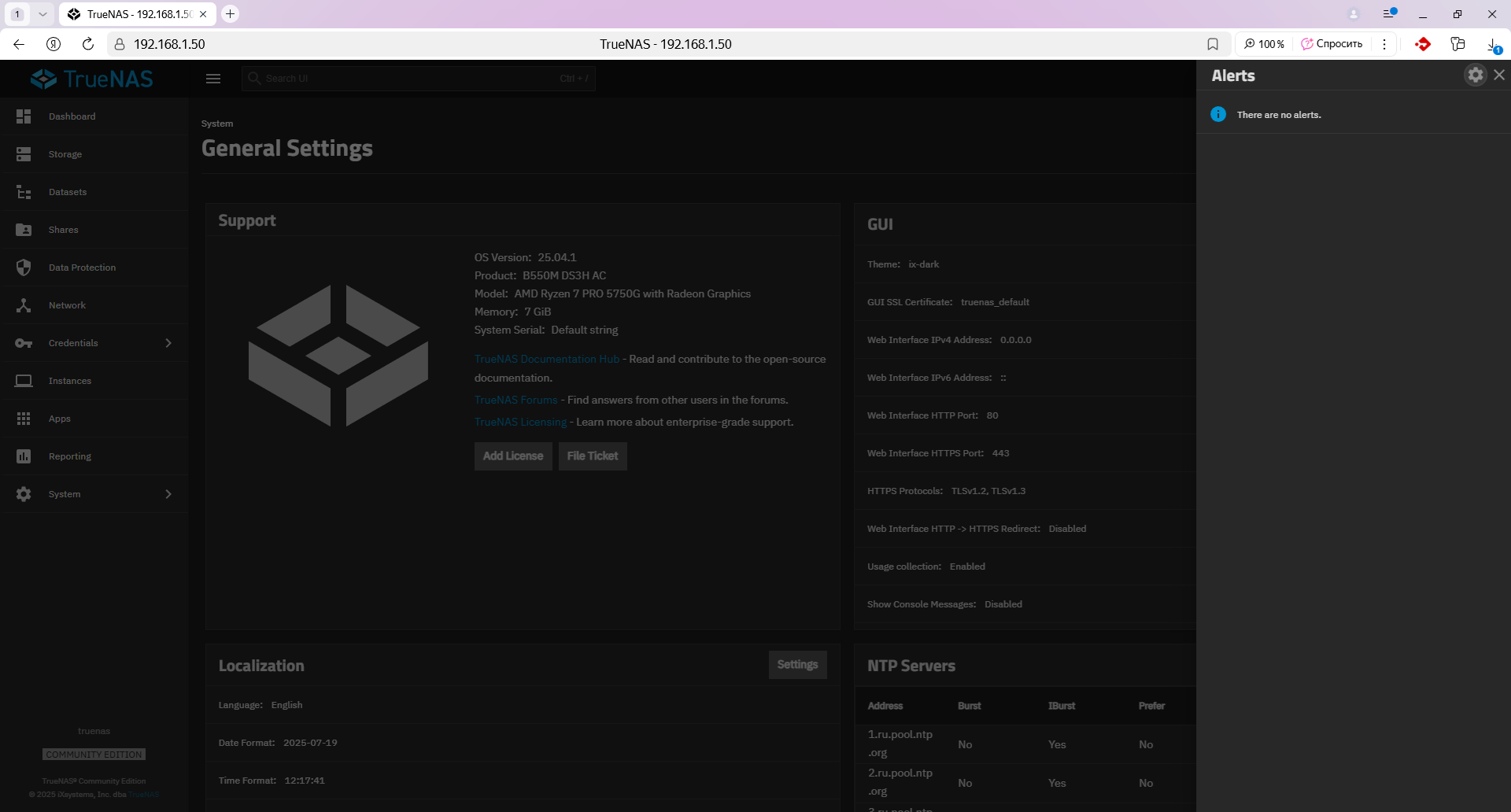Click File Ticket button

(x=593, y=456)
